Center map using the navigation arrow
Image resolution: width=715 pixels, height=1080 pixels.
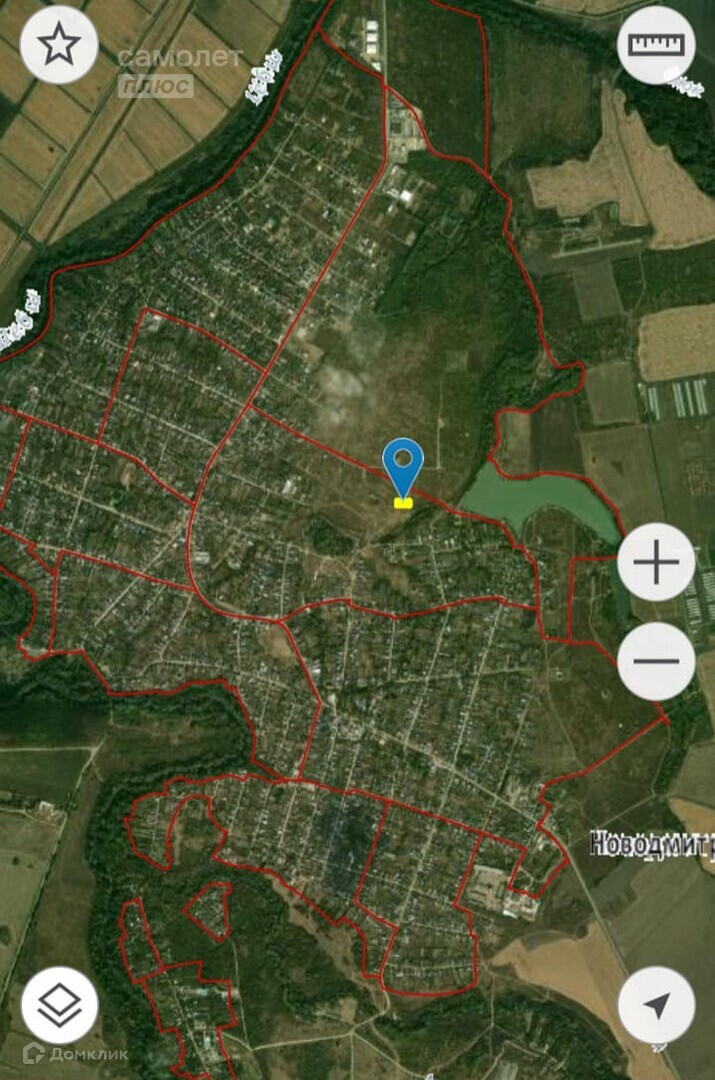(x=656, y=1005)
